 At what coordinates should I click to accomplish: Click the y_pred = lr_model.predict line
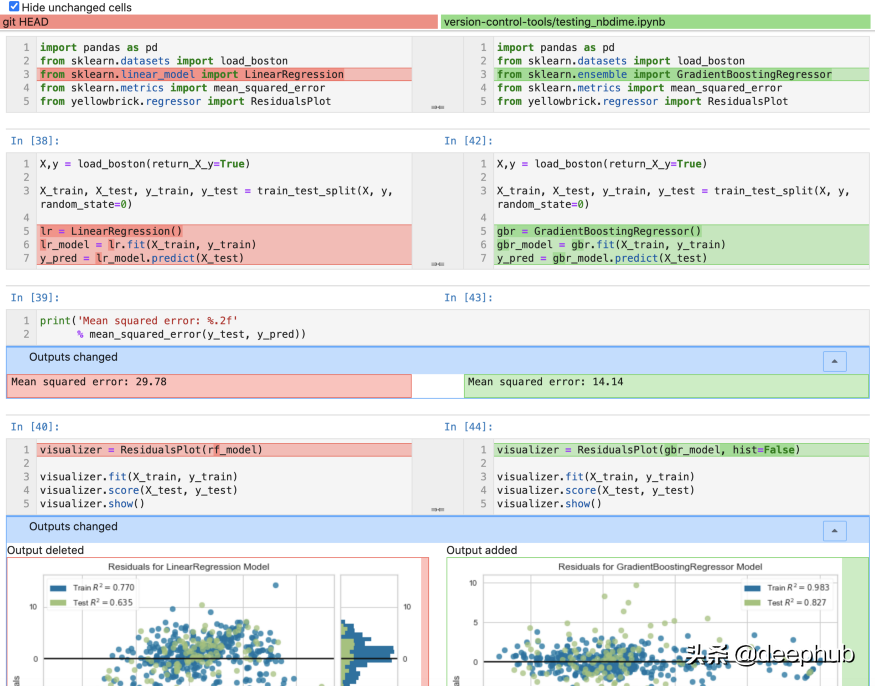point(224,258)
